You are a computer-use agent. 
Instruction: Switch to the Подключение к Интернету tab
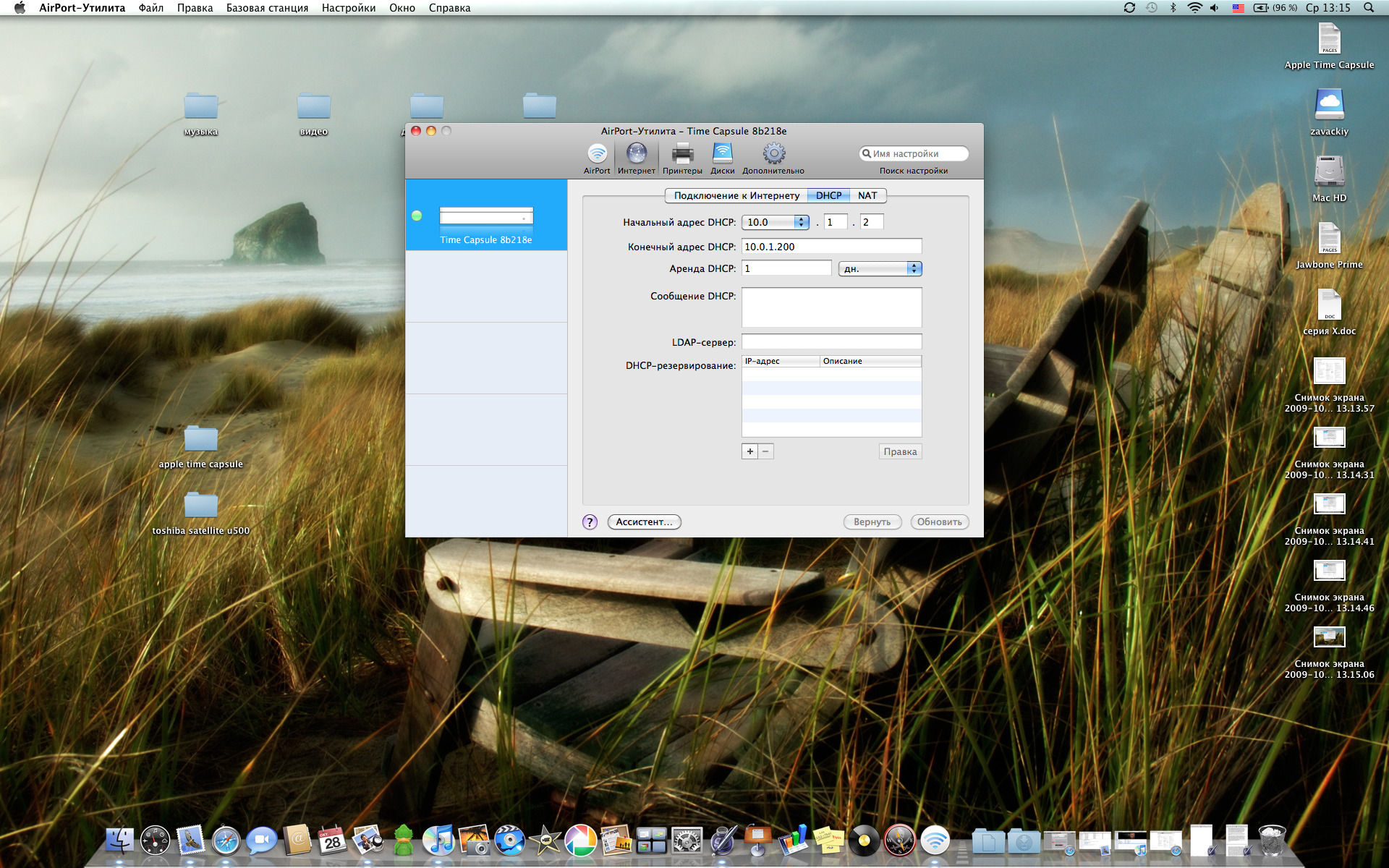coord(736,195)
